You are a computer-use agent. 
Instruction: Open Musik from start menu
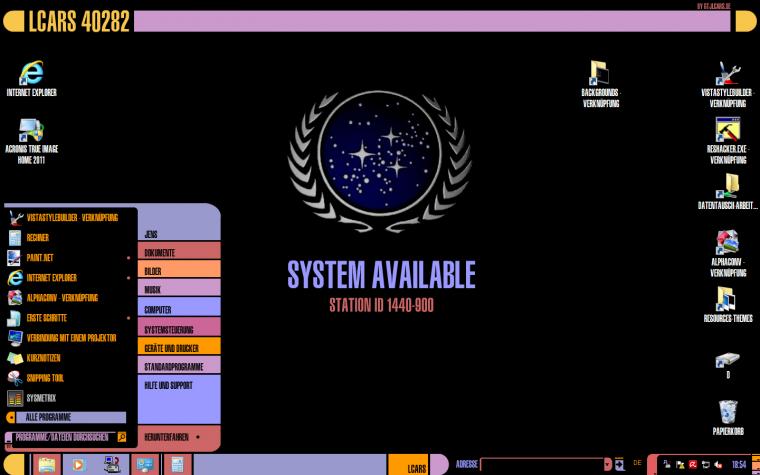pyautogui.click(x=179, y=287)
